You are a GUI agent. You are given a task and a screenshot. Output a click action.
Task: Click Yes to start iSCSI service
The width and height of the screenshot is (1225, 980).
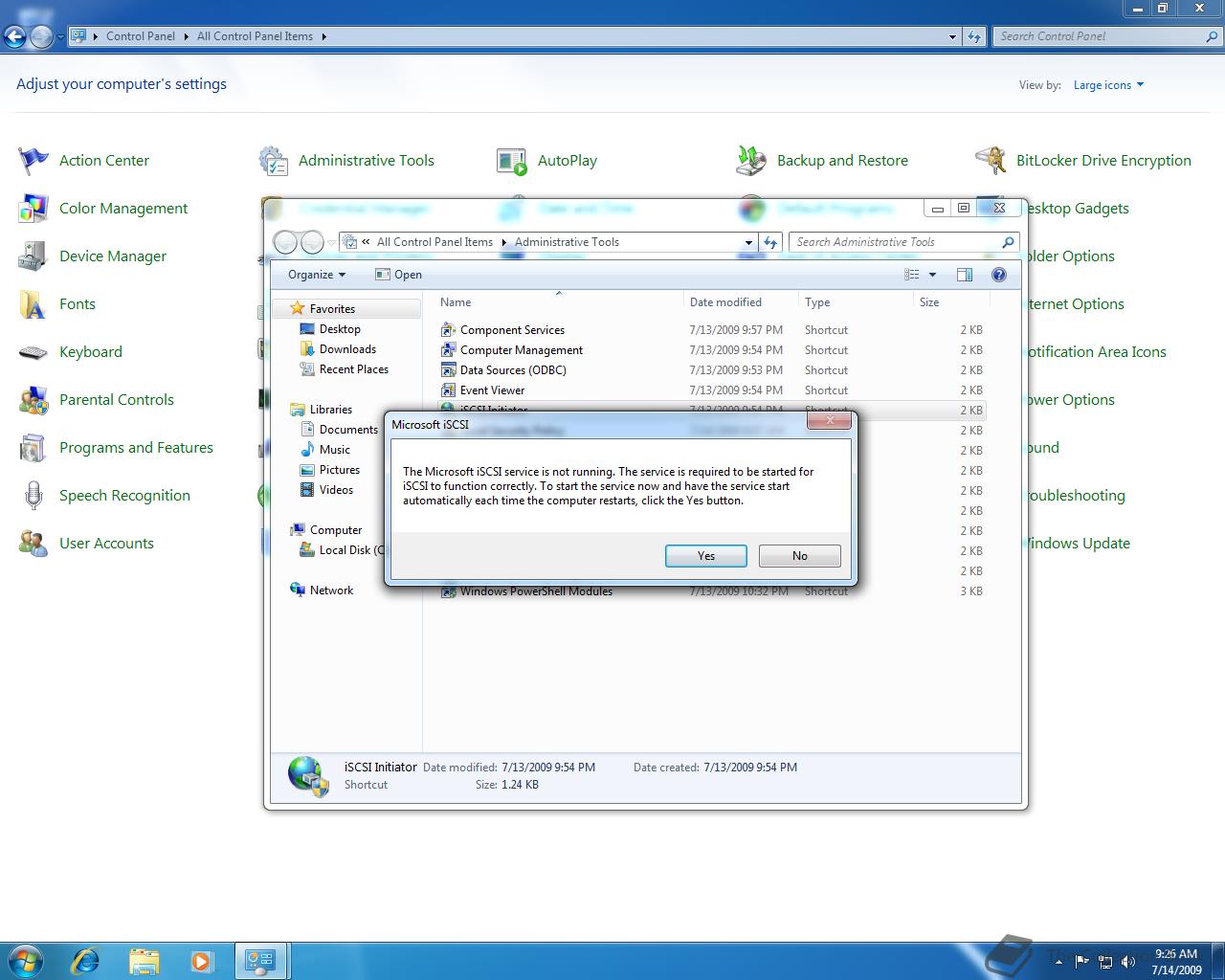pos(706,556)
